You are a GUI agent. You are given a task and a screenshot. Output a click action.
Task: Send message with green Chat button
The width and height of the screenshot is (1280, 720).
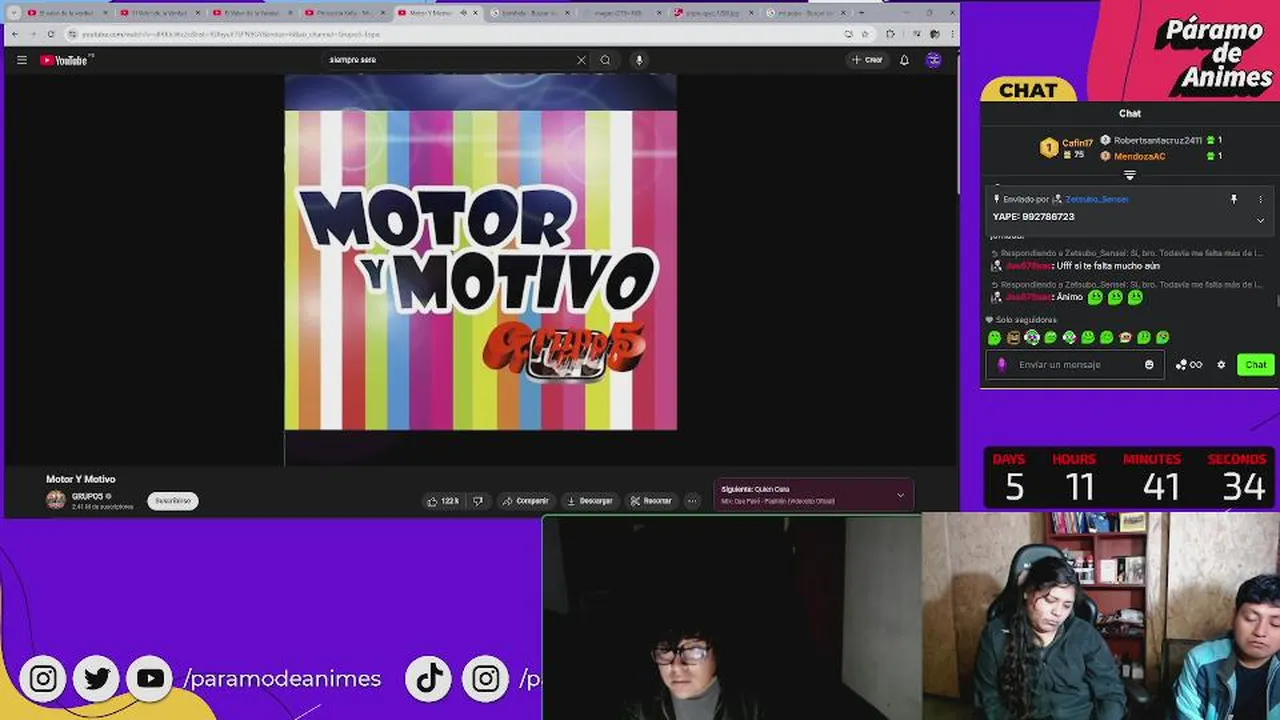[1256, 365]
